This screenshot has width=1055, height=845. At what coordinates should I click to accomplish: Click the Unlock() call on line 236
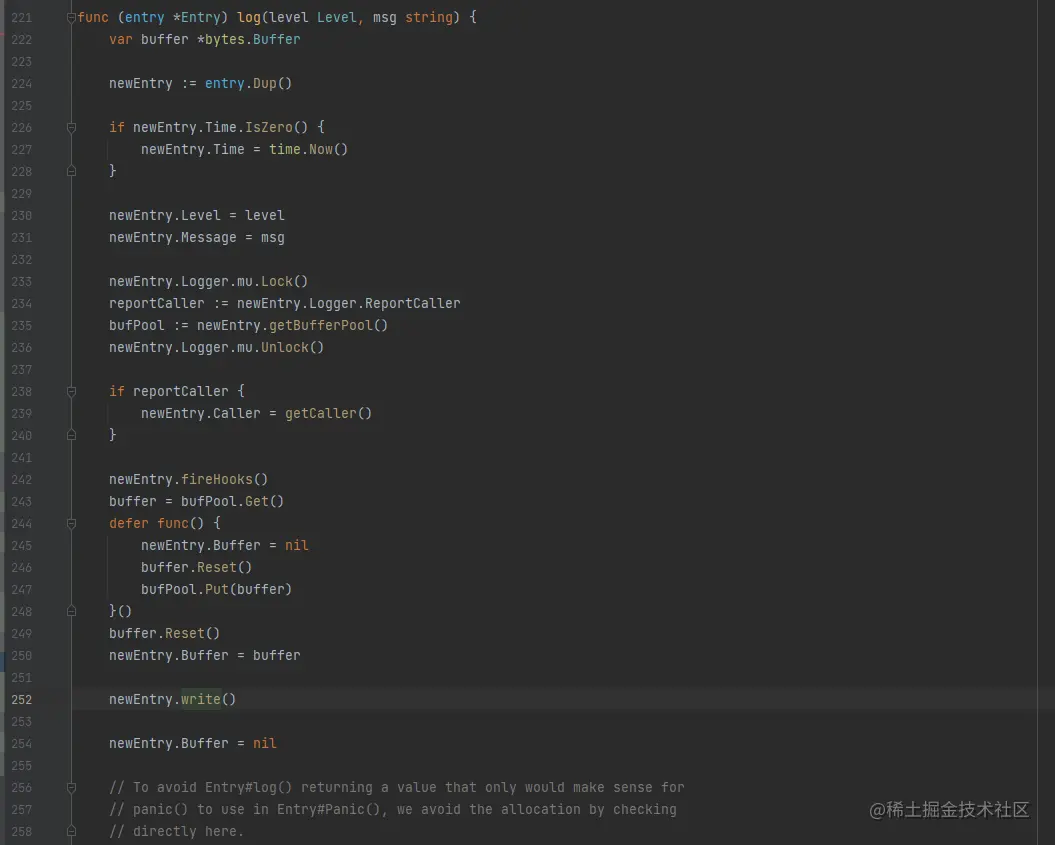coord(292,347)
